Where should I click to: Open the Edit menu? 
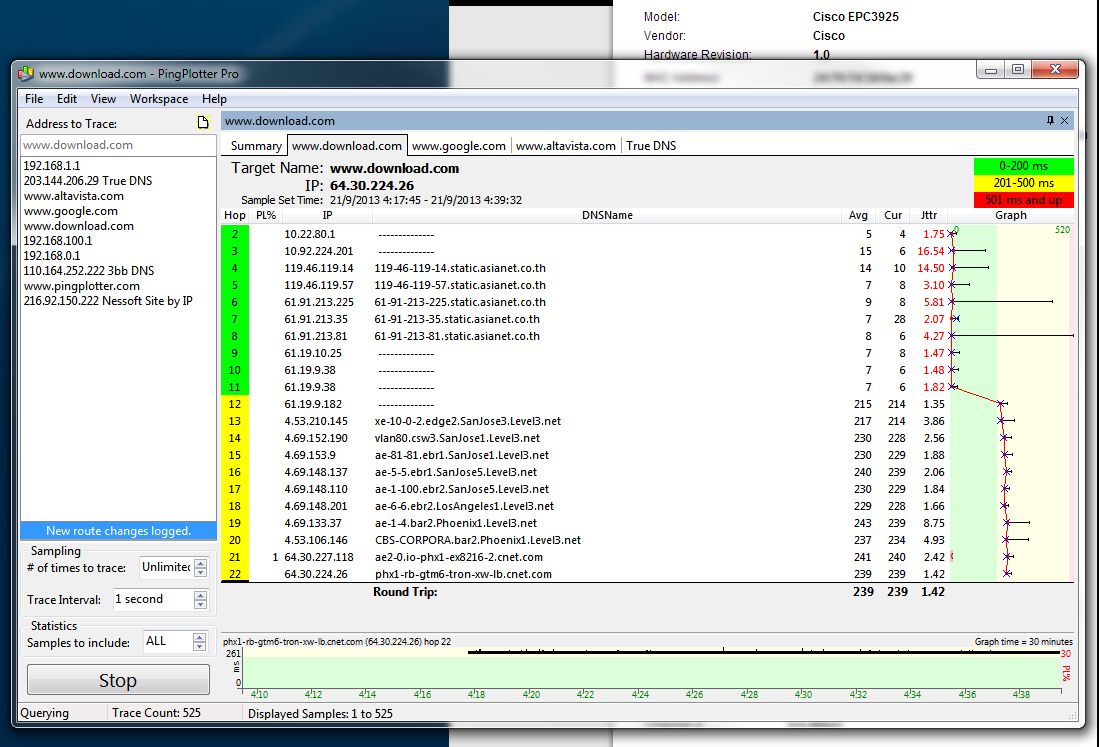(x=67, y=99)
